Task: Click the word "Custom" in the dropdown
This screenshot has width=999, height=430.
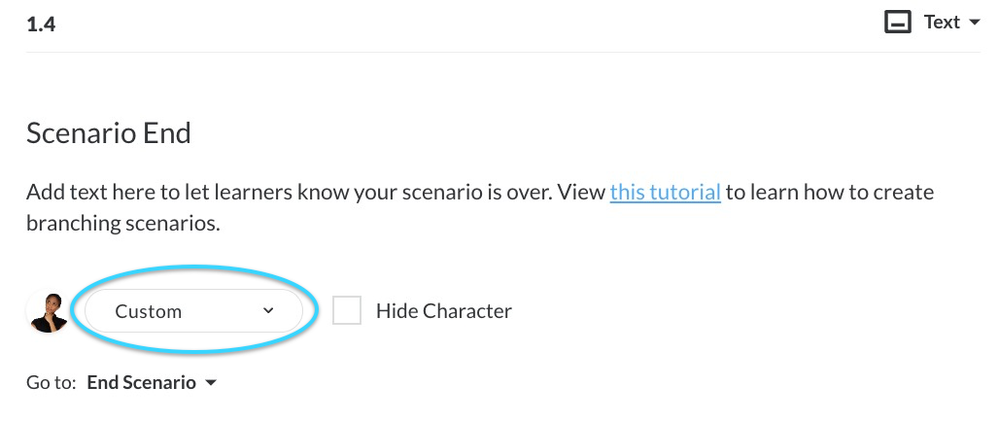Action: tap(148, 311)
